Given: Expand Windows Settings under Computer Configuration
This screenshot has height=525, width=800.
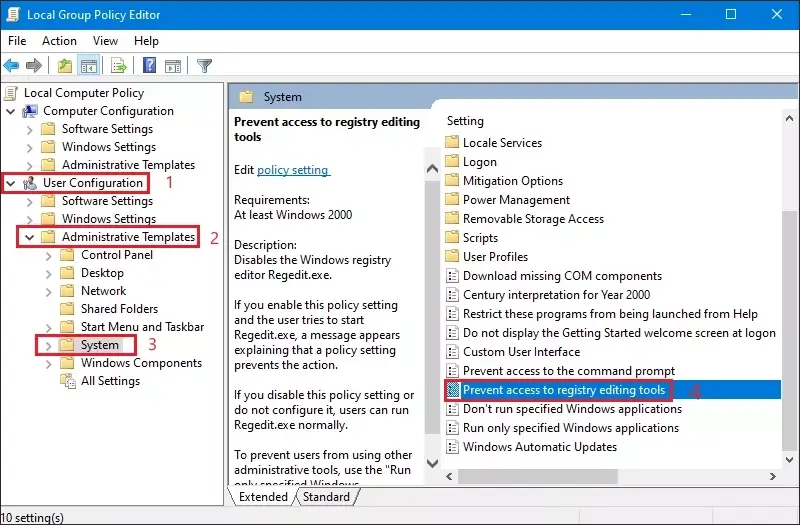Looking at the screenshot, I should click(30, 147).
